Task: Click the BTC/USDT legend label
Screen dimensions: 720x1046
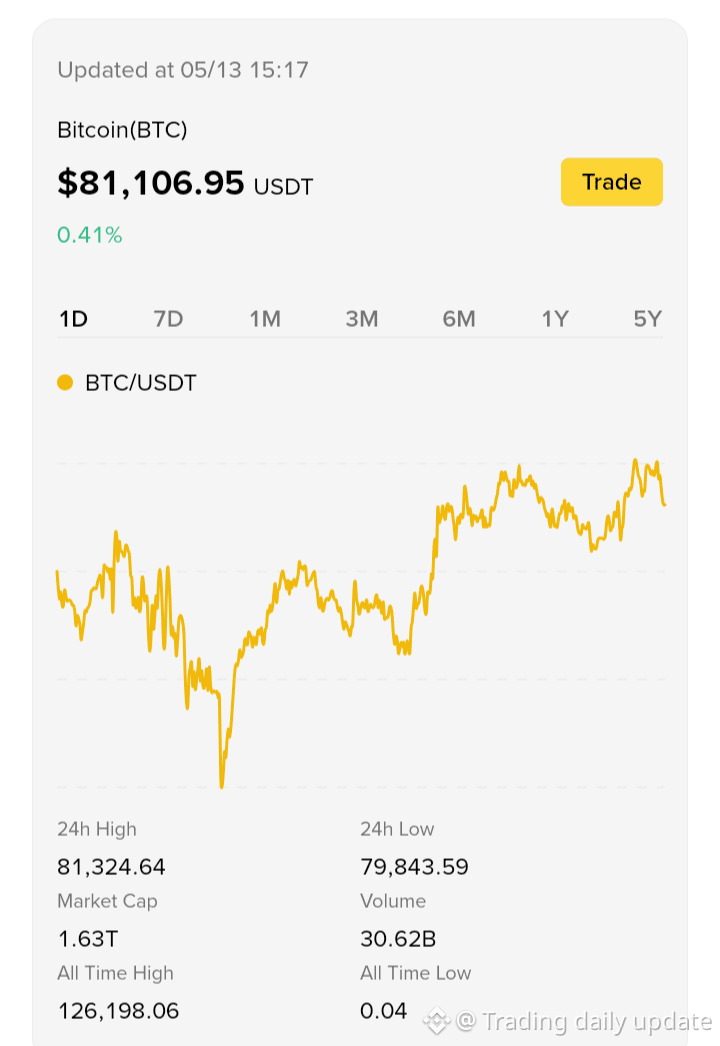Action: (x=141, y=383)
